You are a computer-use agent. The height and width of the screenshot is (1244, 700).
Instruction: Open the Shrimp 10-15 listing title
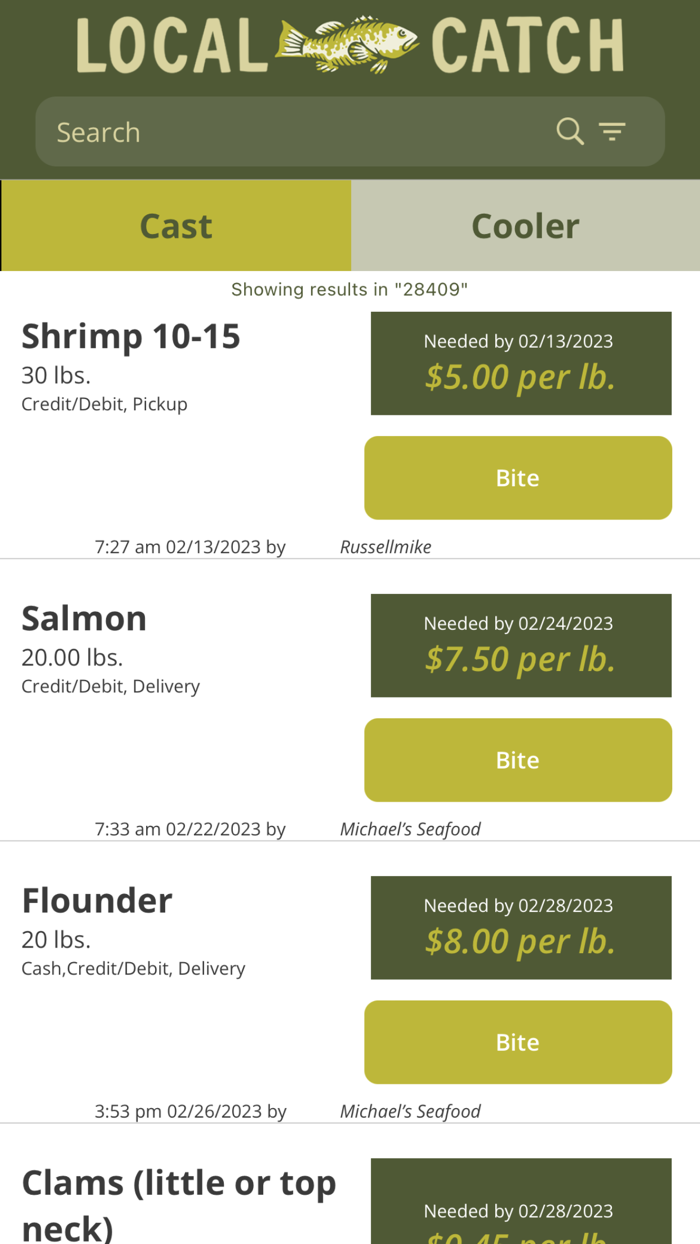(x=131, y=336)
